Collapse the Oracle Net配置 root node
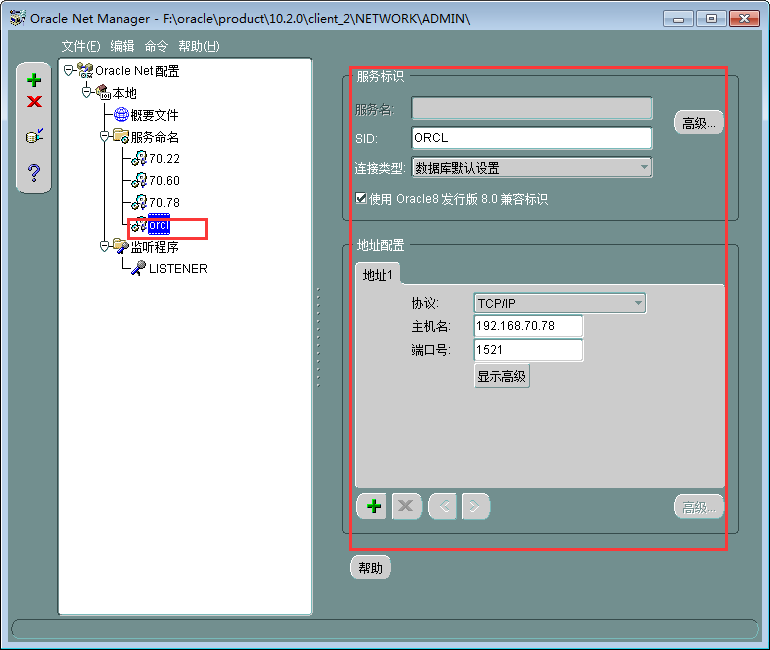The image size is (770, 650). [68, 70]
